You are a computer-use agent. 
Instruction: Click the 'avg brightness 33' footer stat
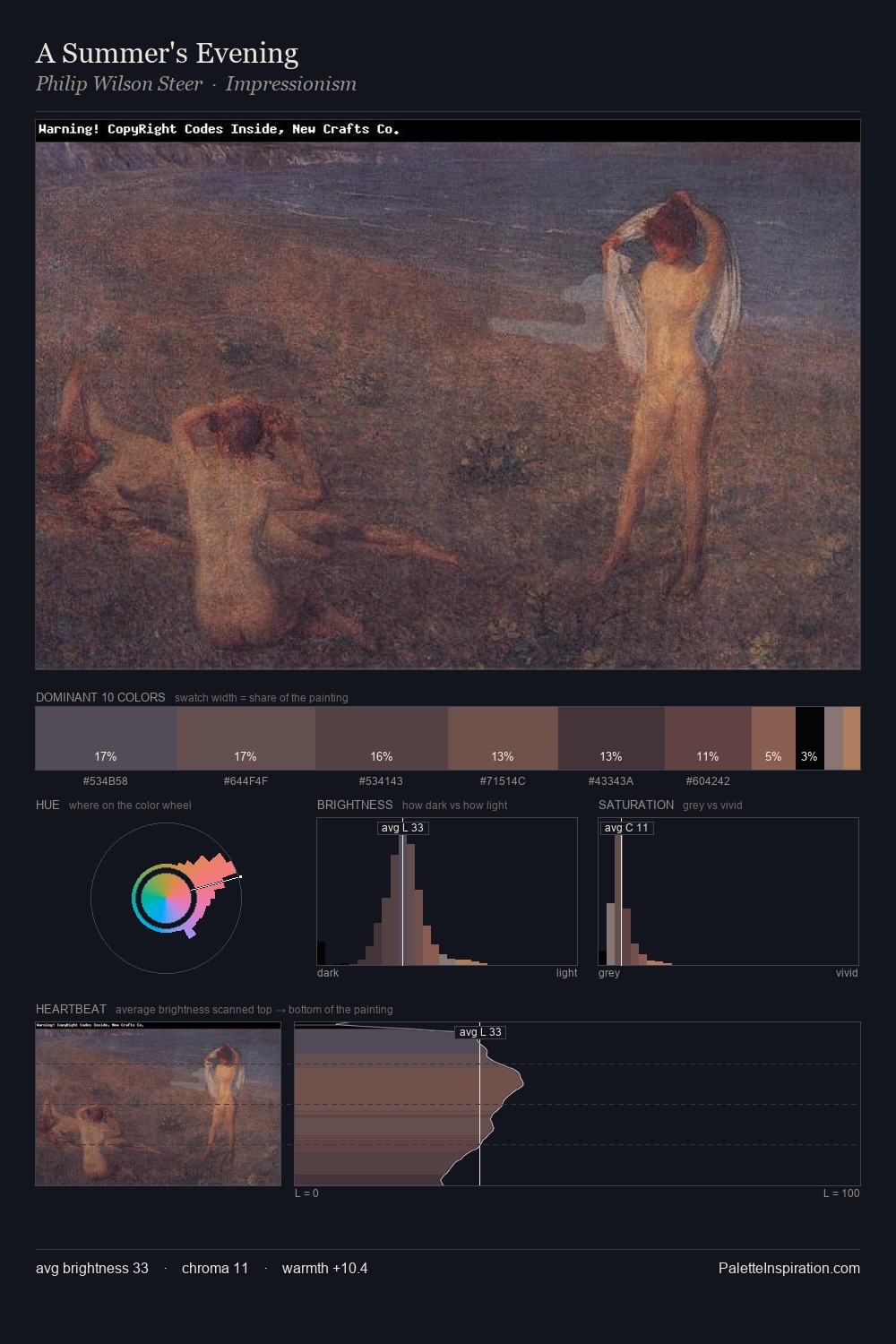[x=92, y=1268]
